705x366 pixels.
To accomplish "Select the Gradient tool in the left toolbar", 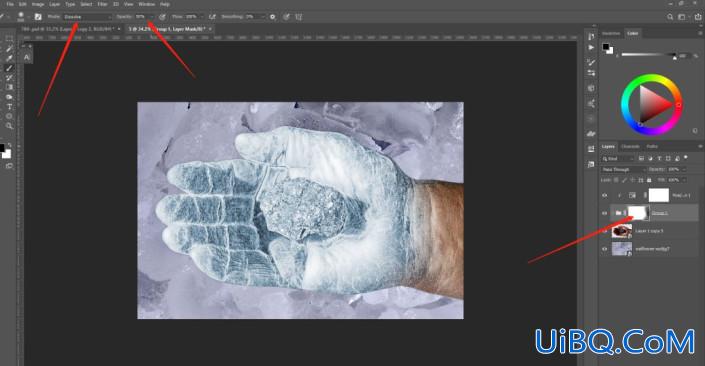I will (x=9, y=87).
